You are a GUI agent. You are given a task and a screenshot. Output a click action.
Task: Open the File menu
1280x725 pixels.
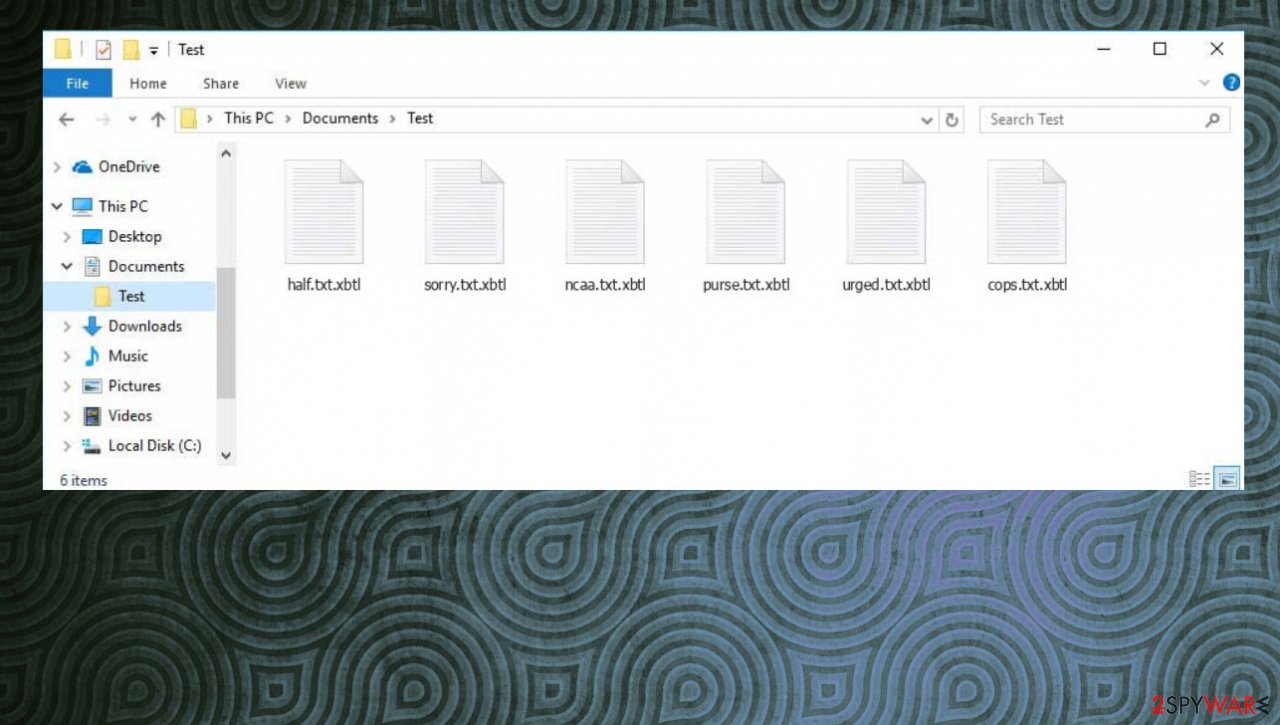[77, 84]
